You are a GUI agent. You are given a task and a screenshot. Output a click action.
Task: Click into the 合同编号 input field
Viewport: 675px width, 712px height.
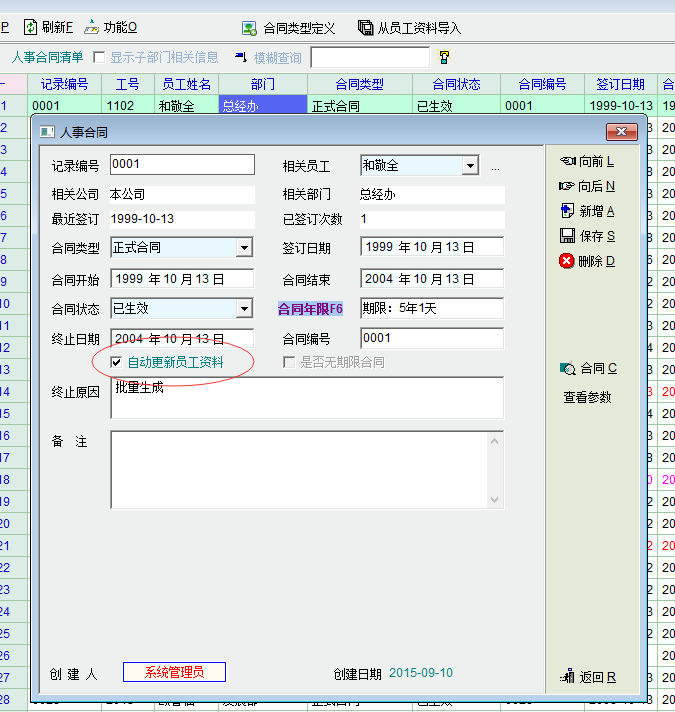(x=430, y=339)
